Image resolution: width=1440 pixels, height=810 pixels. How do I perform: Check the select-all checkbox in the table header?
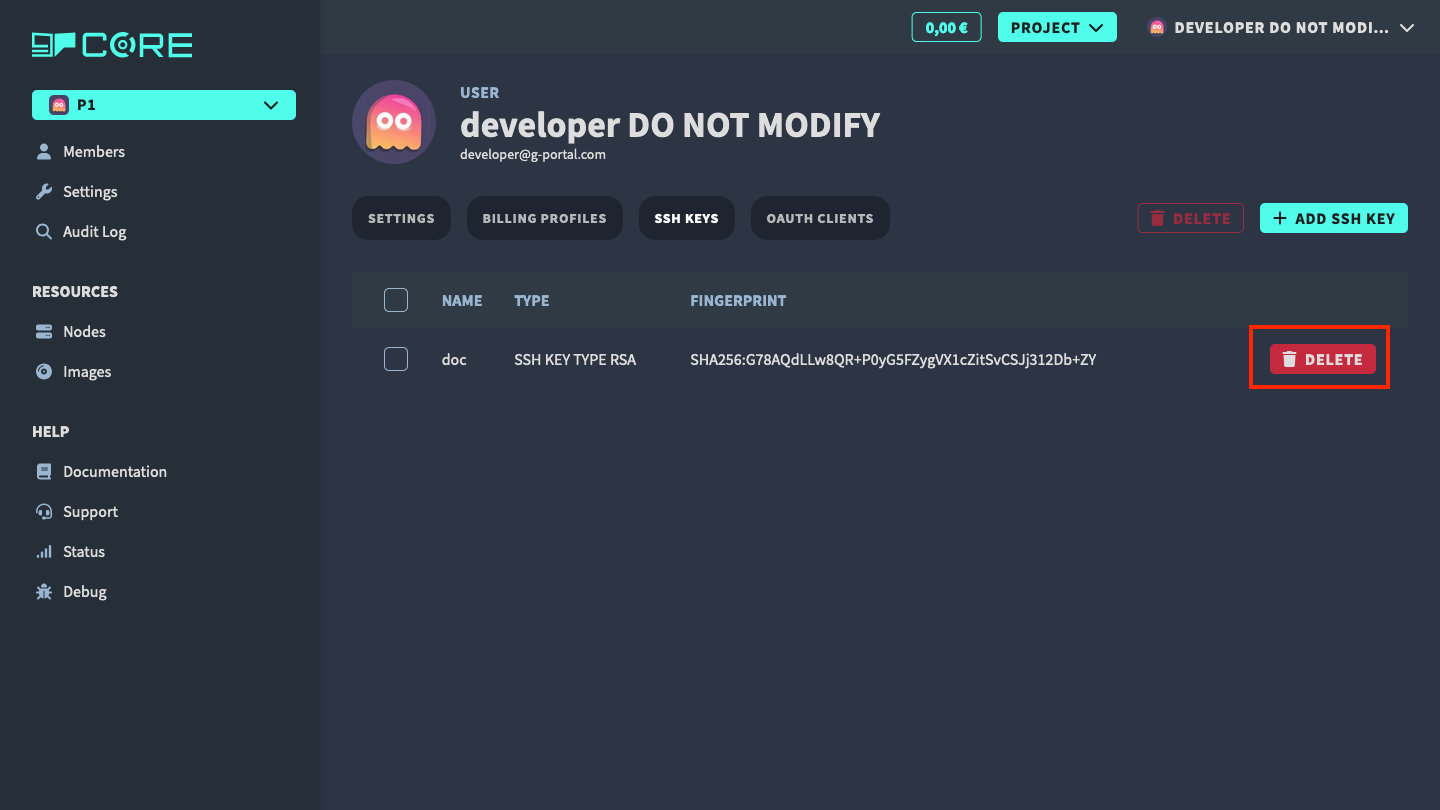click(395, 299)
